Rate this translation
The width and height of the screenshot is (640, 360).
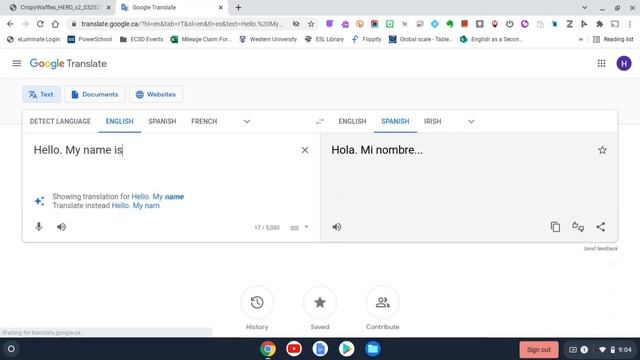[x=578, y=227]
